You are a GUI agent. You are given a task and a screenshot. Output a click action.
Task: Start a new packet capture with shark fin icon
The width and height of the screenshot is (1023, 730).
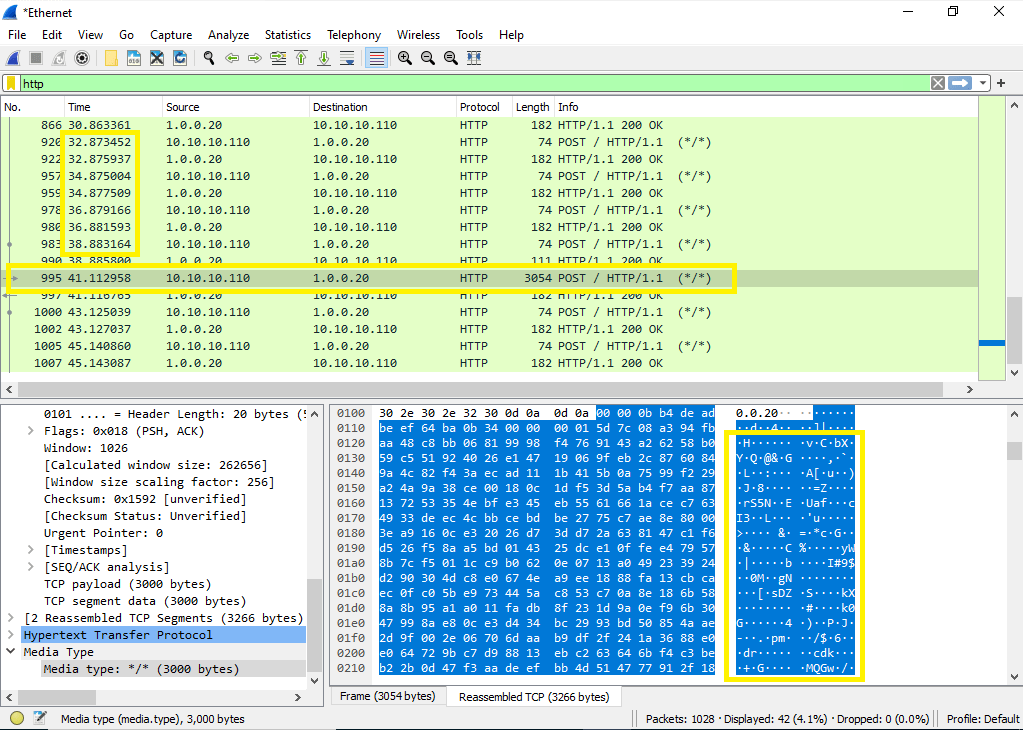pyautogui.click(x=14, y=58)
